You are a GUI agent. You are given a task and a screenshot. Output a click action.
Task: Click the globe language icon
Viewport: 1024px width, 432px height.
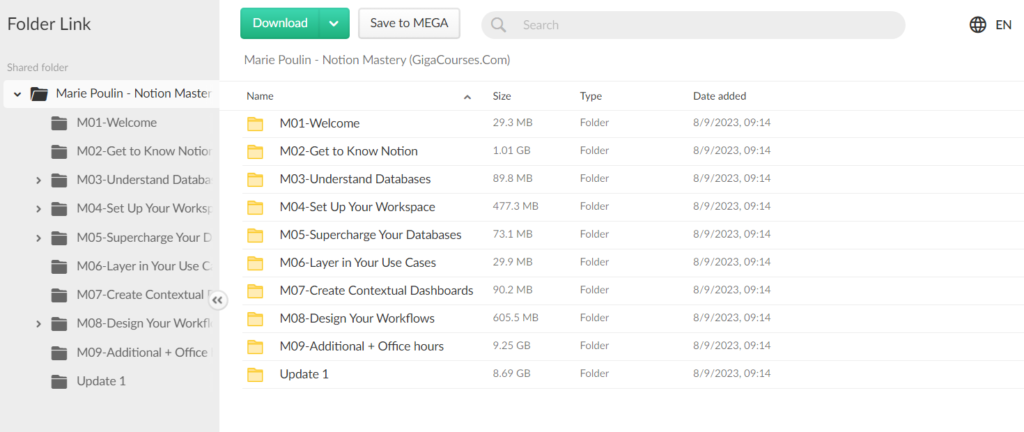coord(977,25)
